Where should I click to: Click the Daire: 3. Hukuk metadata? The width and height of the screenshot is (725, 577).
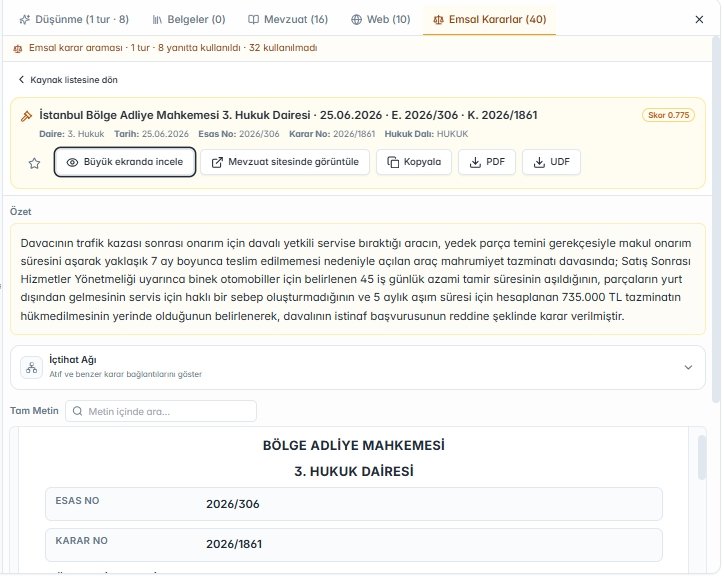(72, 134)
